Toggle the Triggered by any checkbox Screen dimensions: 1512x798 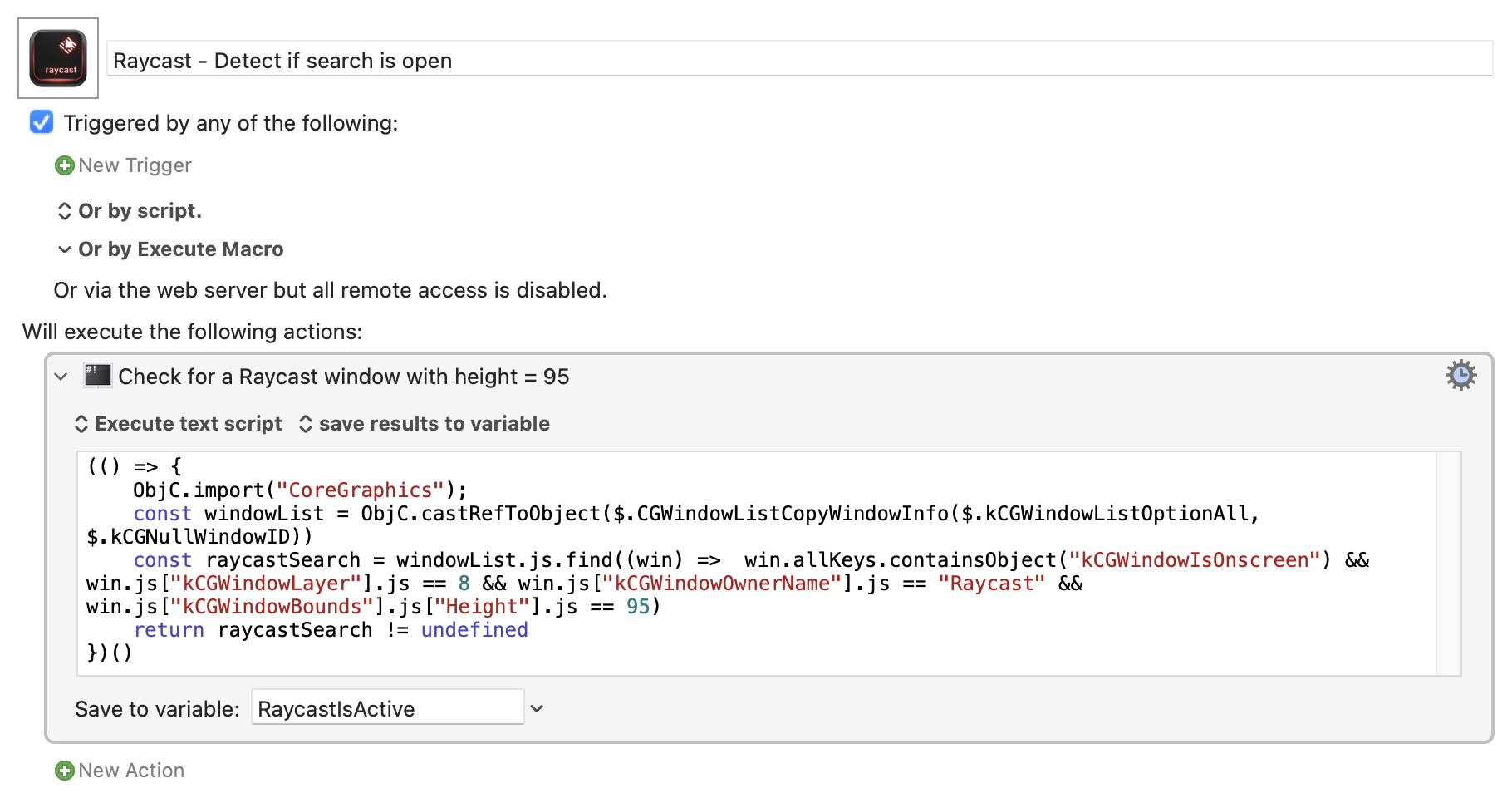42,122
